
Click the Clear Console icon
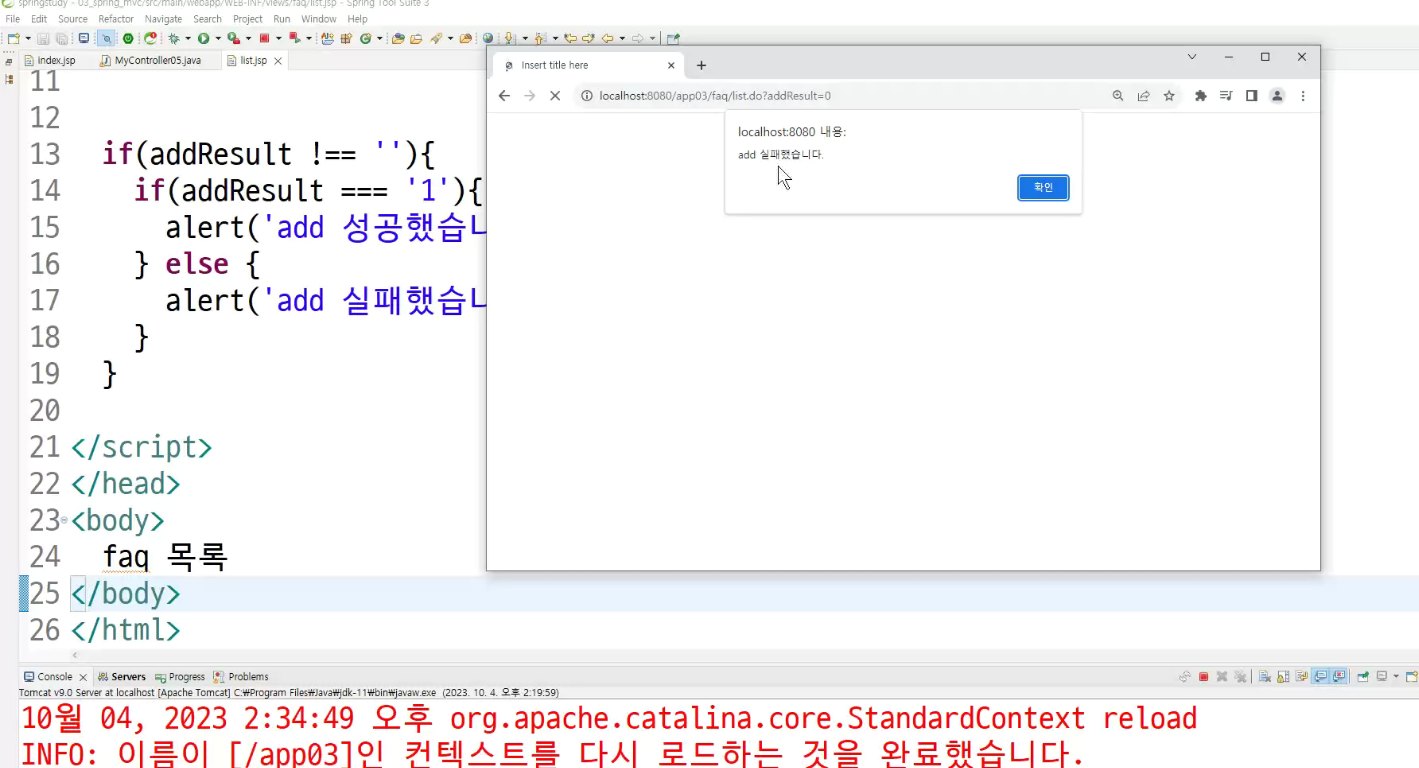tap(1265, 677)
